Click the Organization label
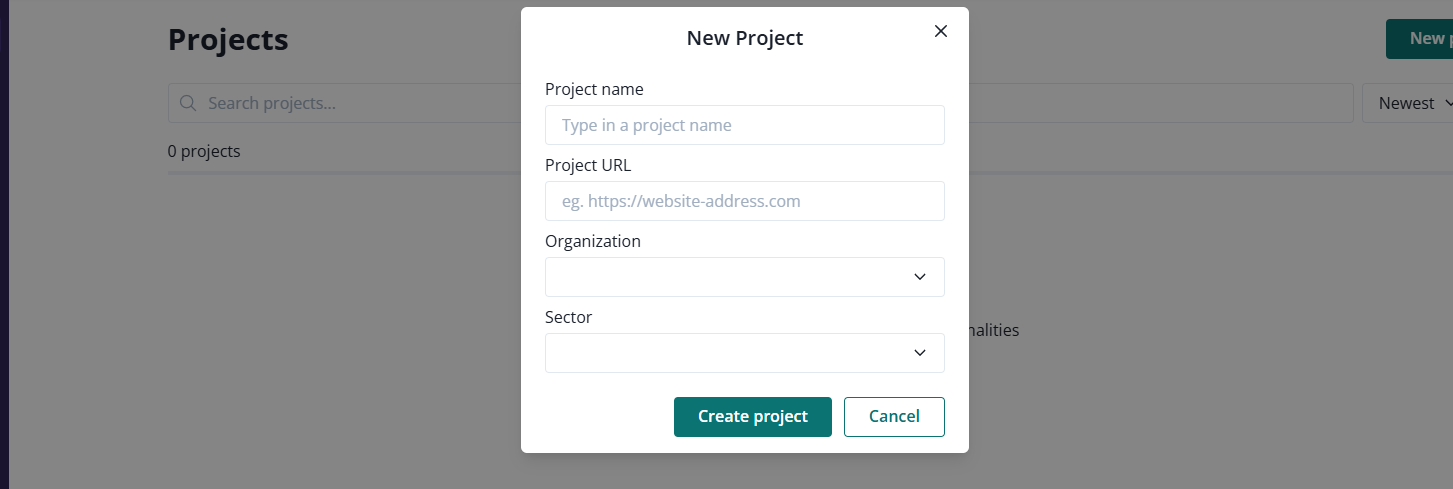The image size is (1453, 489). pyautogui.click(x=593, y=241)
